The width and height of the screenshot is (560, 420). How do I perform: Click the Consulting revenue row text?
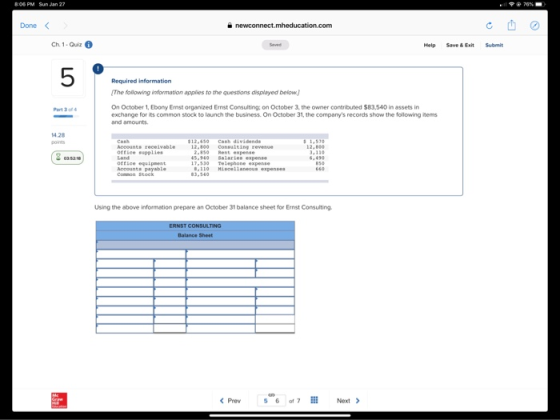(245, 147)
